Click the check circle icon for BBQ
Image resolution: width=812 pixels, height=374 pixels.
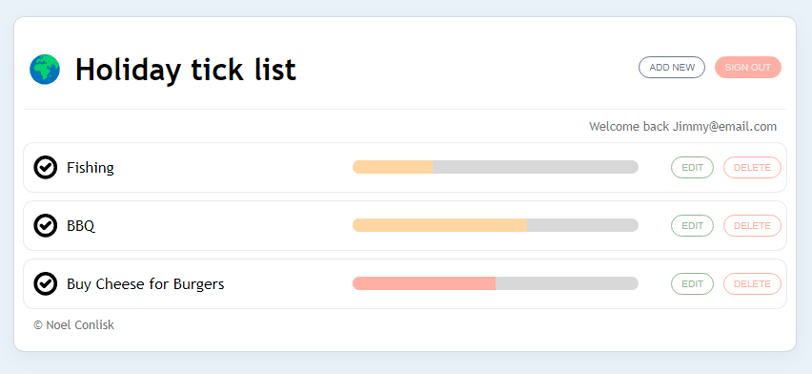(46, 225)
